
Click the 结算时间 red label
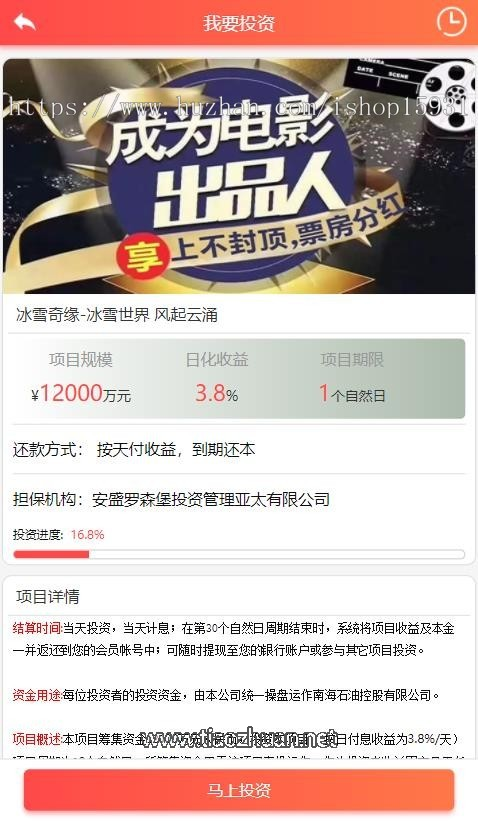tap(37, 628)
